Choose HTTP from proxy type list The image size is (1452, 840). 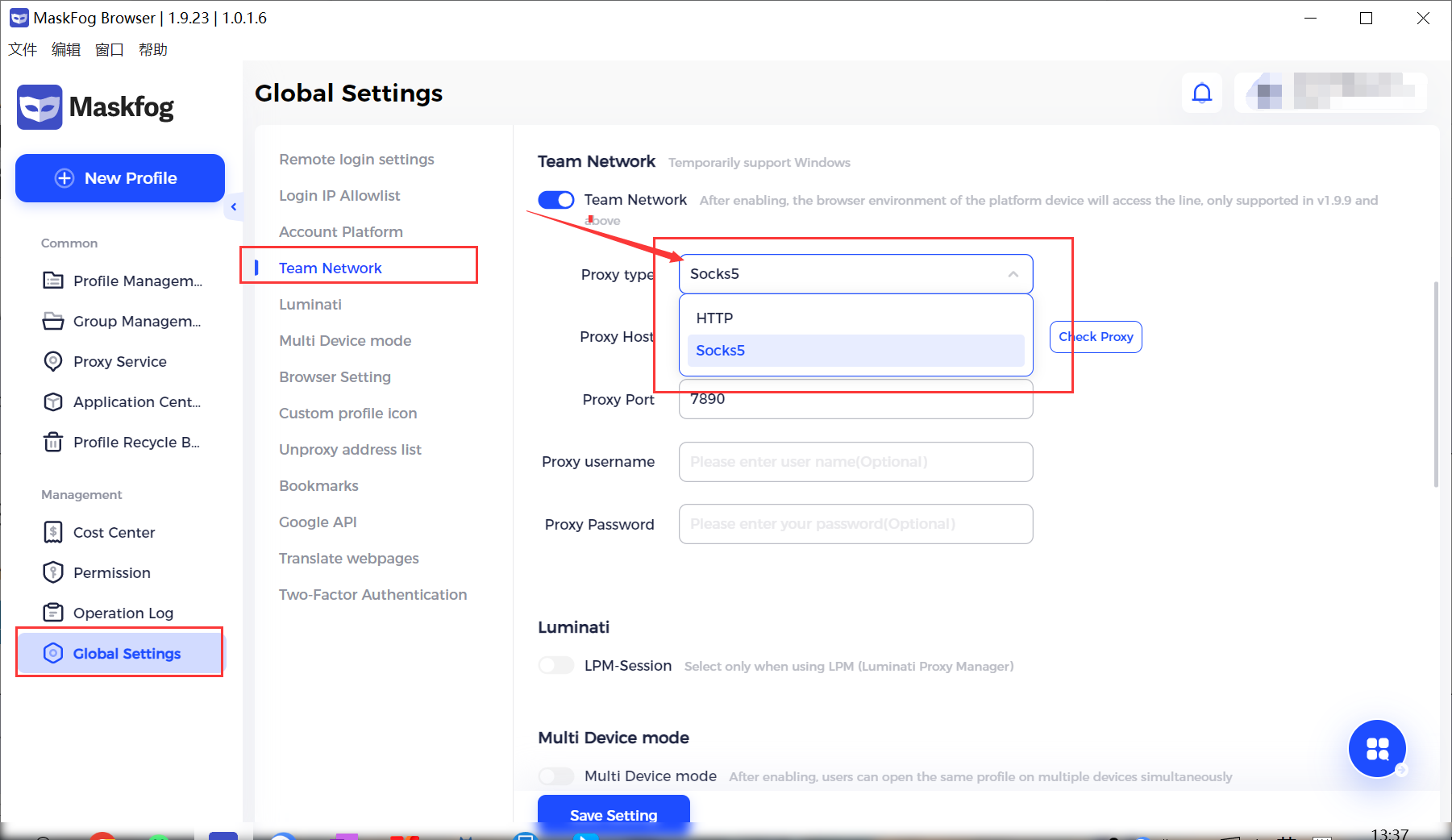coord(856,318)
